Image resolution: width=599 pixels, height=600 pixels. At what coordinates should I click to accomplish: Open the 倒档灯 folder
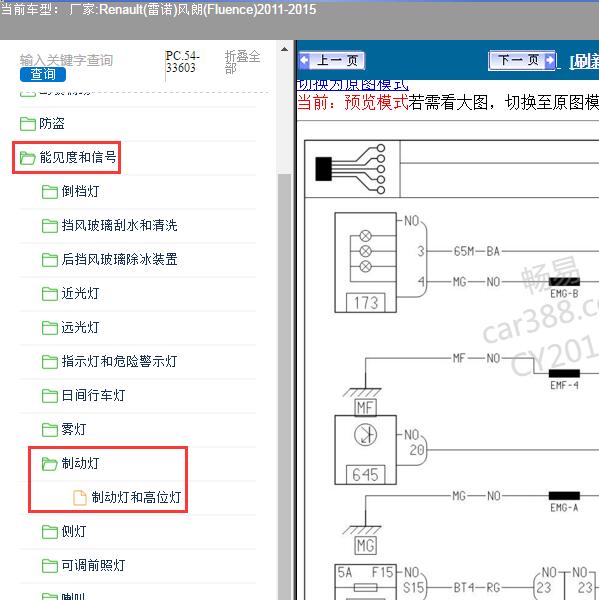click(80, 191)
